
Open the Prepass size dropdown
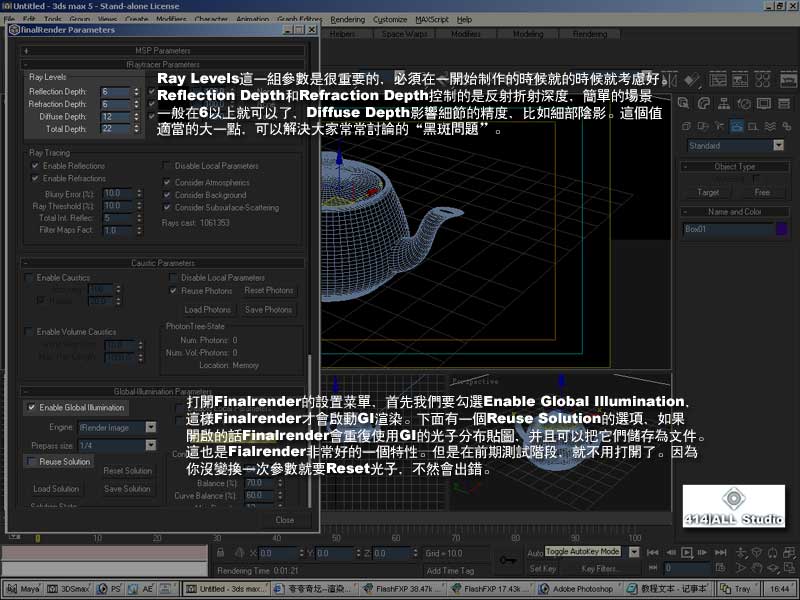151,445
